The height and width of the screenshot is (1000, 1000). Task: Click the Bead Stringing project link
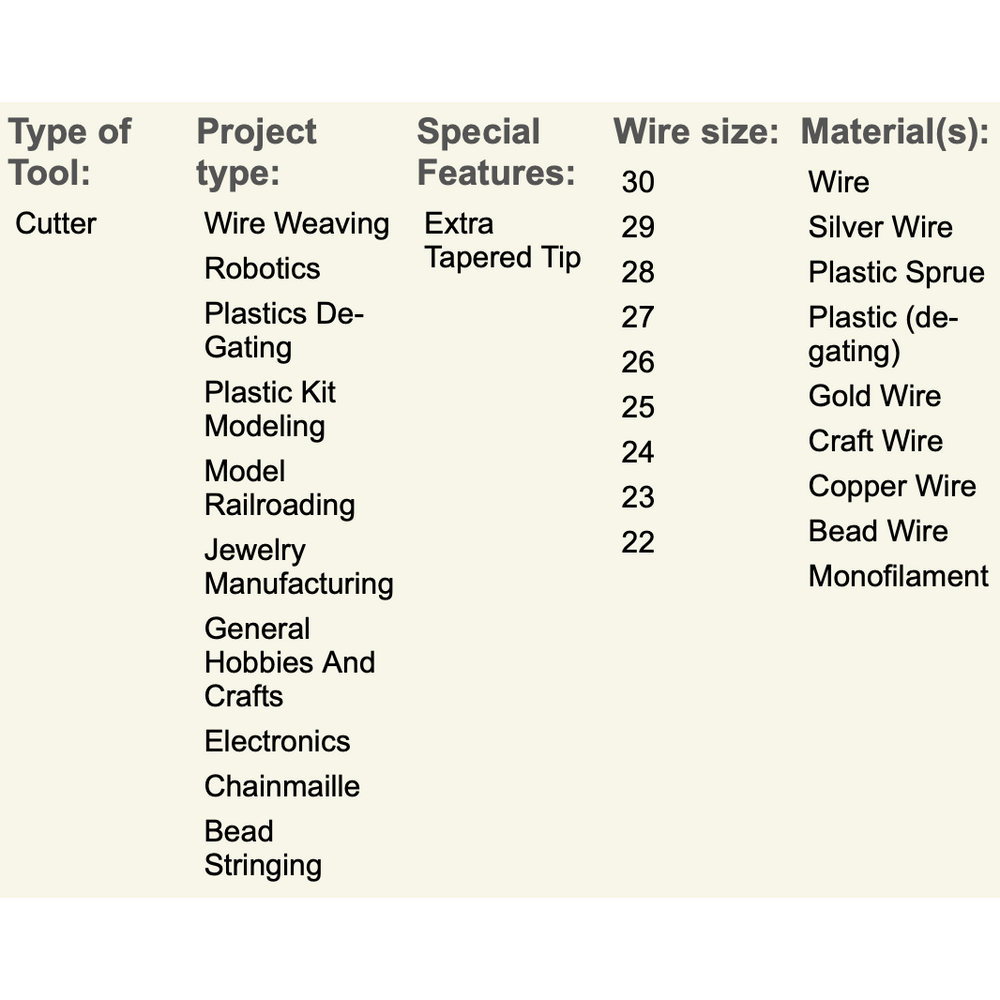pyautogui.click(x=262, y=848)
